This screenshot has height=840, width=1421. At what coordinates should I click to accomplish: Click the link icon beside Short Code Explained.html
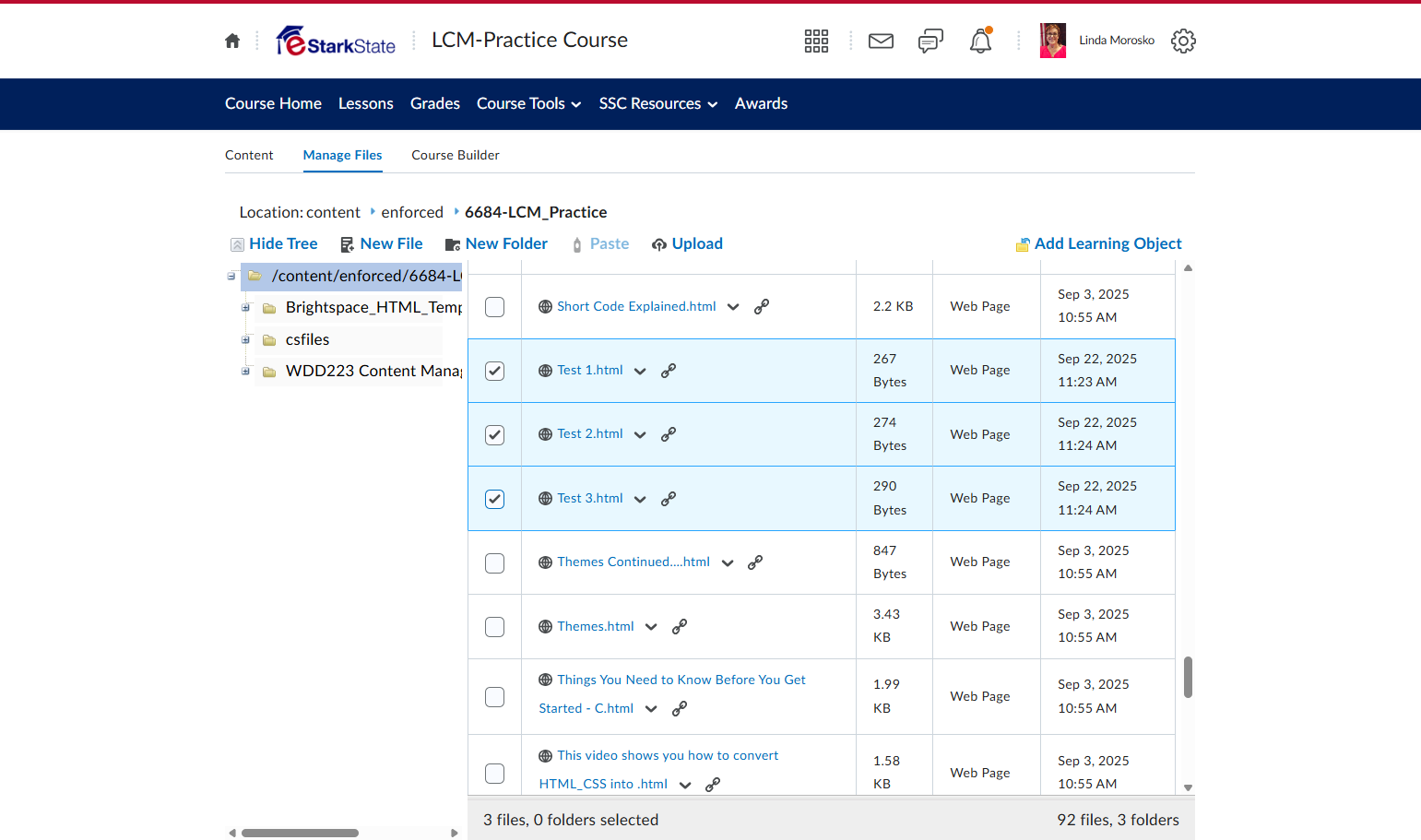762,307
